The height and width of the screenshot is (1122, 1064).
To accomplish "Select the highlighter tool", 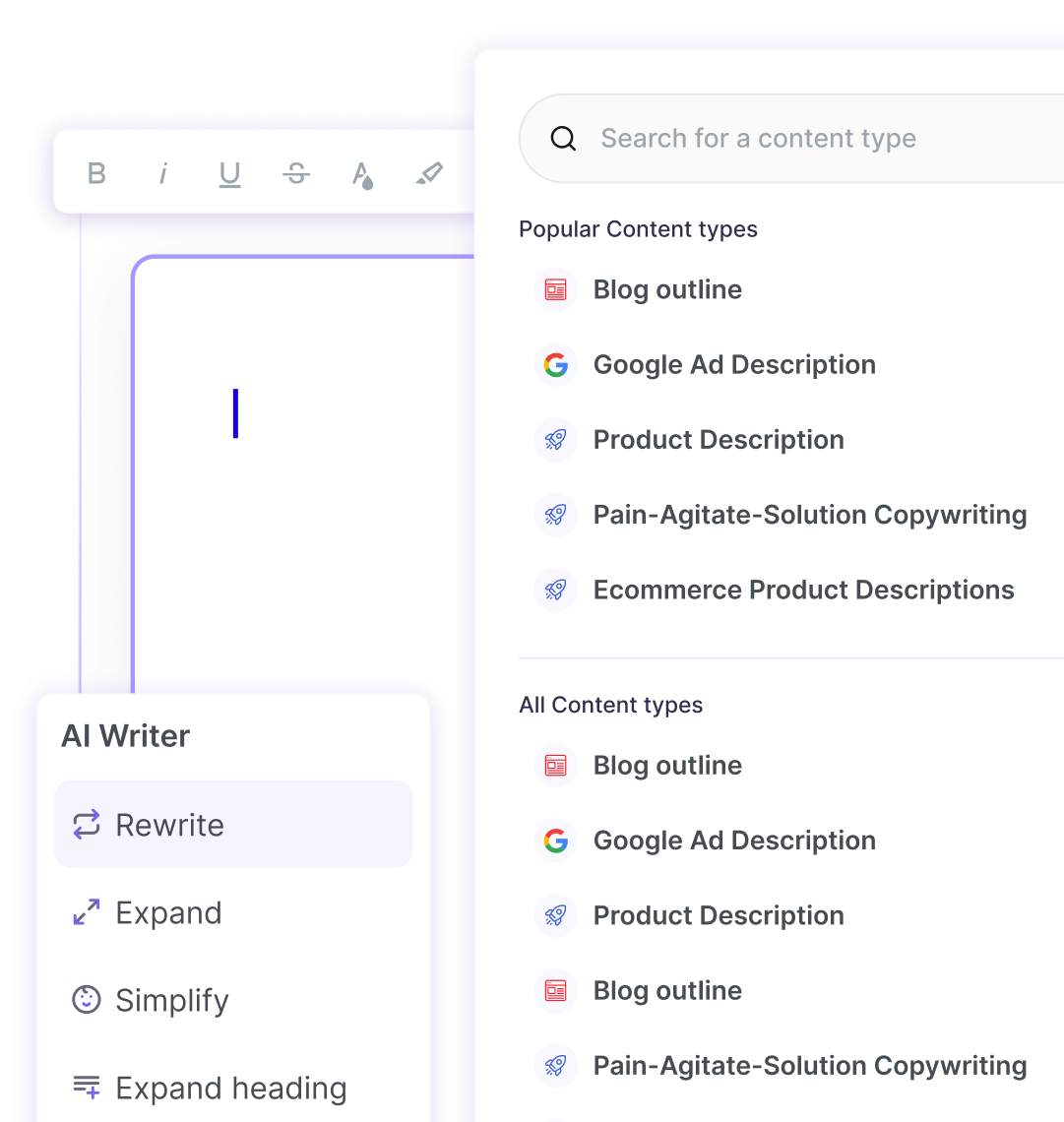I will click(429, 174).
